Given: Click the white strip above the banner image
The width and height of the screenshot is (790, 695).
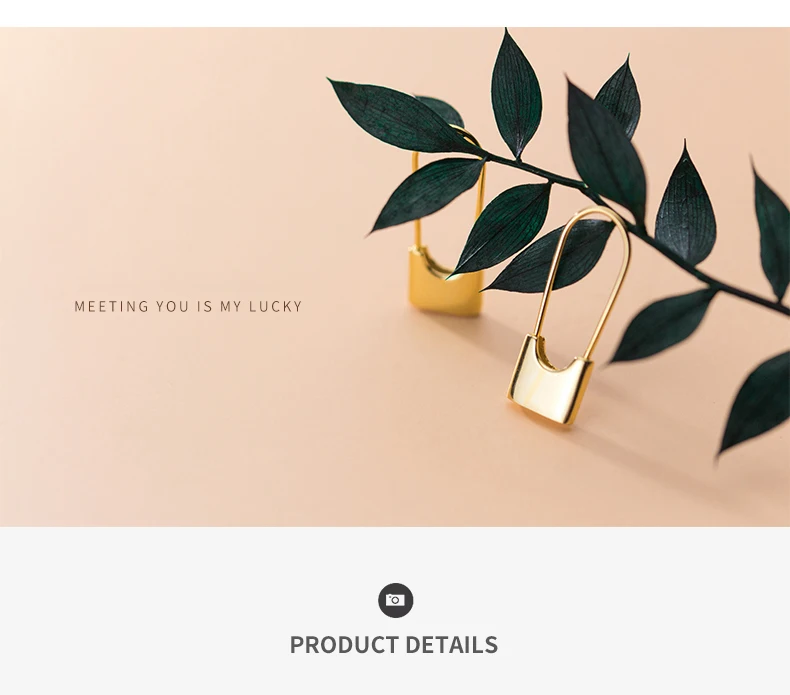Looking at the screenshot, I should pyautogui.click(x=395, y=14).
